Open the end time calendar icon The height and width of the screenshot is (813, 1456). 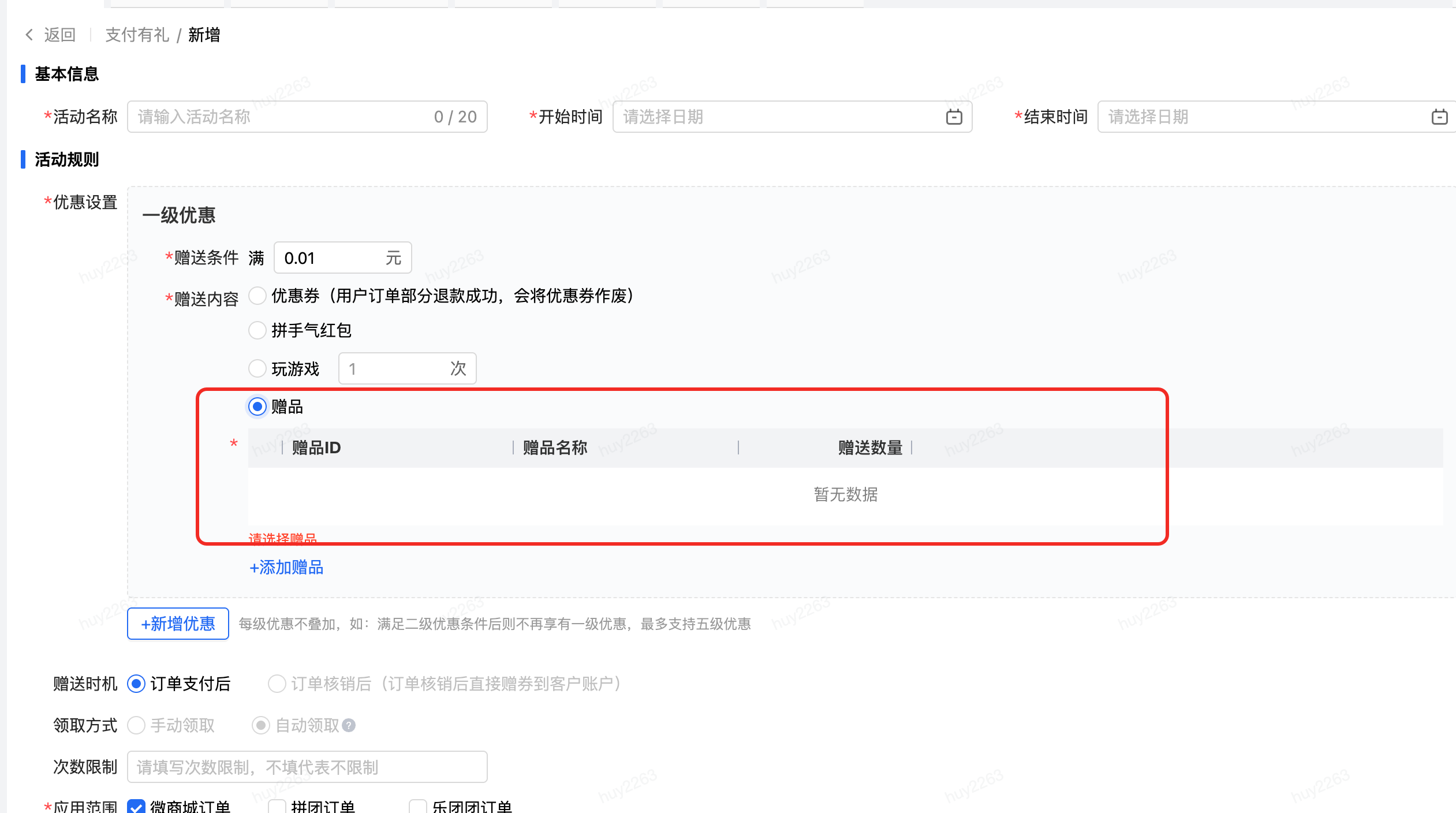point(1439,117)
